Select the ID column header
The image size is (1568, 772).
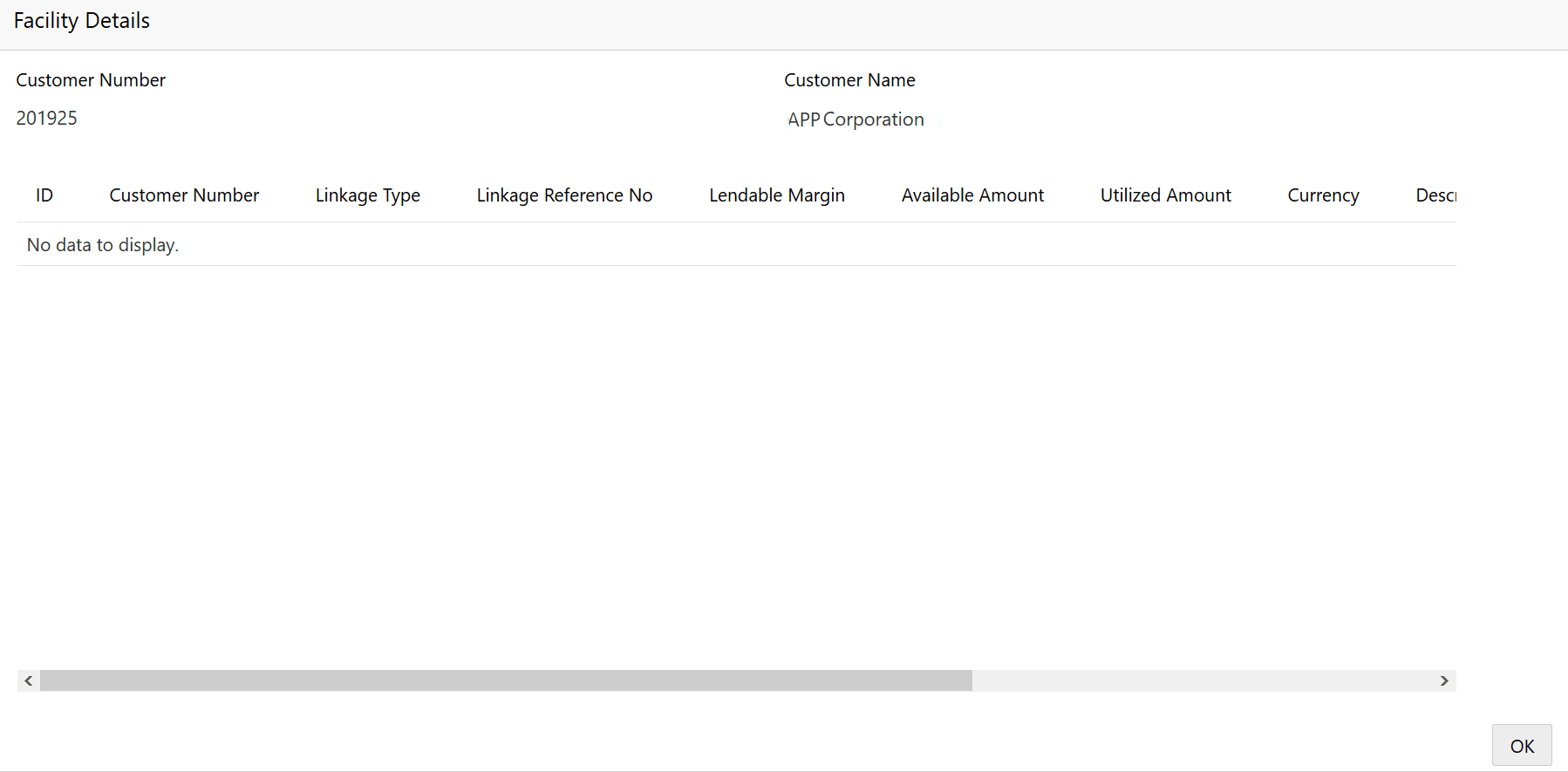pyautogui.click(x=44, y=195)
